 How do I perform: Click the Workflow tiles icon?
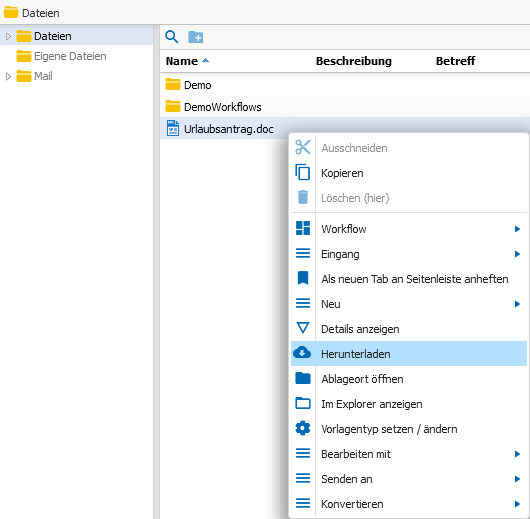pos(303,228)
